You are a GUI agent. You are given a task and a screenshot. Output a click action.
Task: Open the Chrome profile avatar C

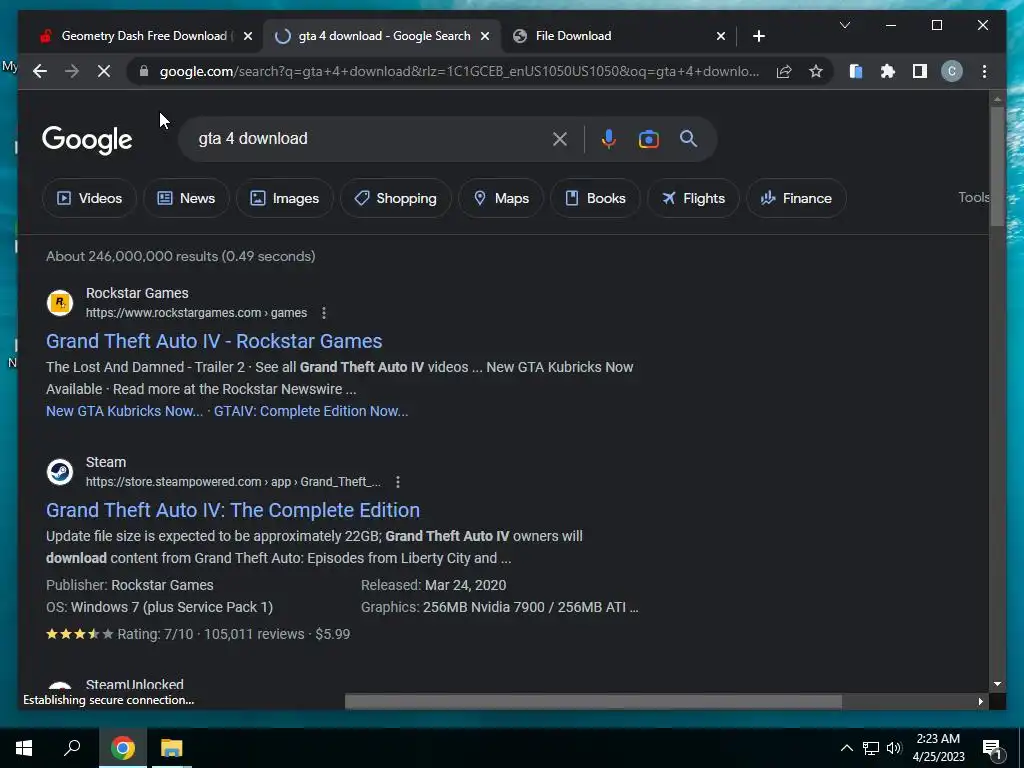[952, 71]
